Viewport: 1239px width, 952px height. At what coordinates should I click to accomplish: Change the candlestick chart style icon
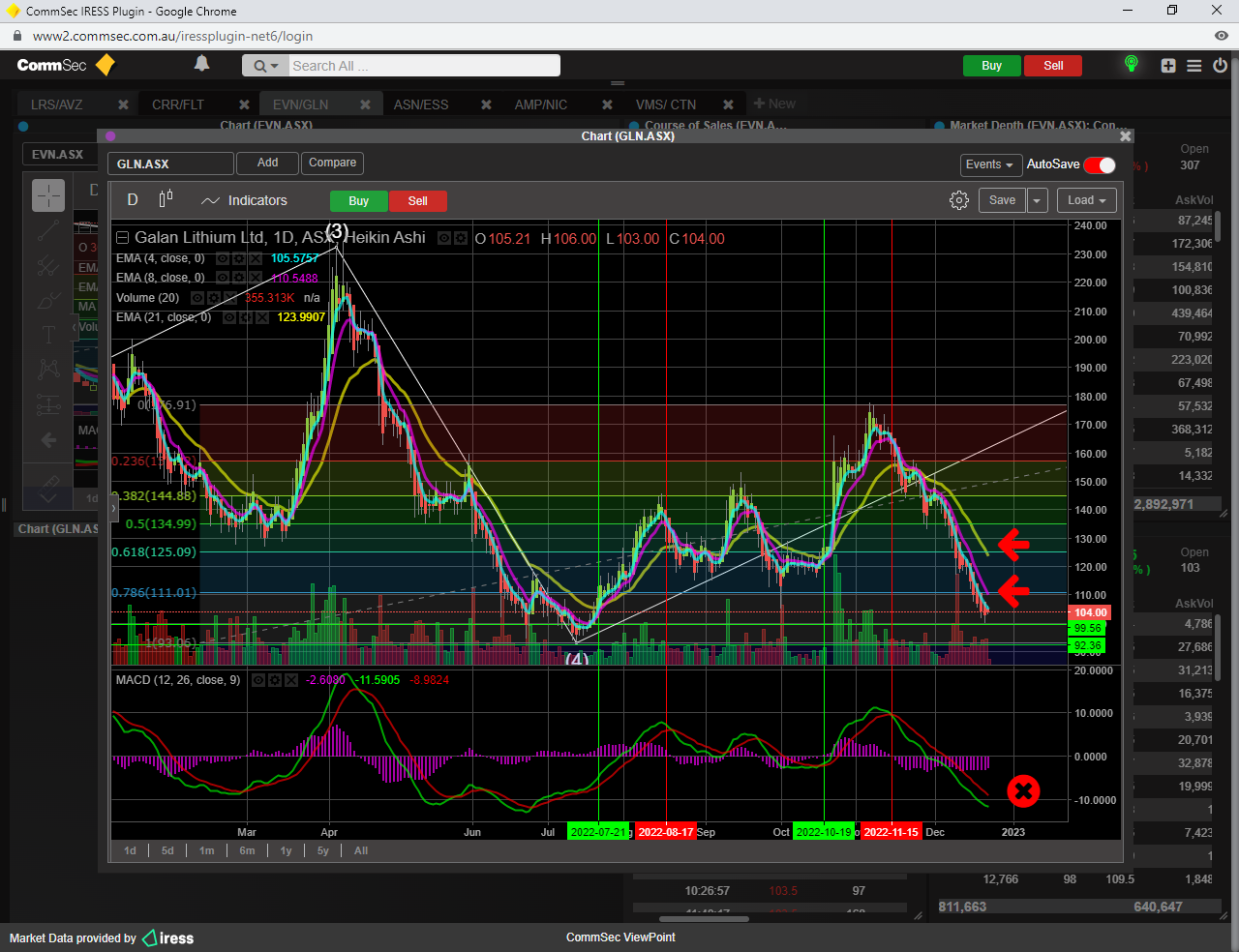[166, 198]
